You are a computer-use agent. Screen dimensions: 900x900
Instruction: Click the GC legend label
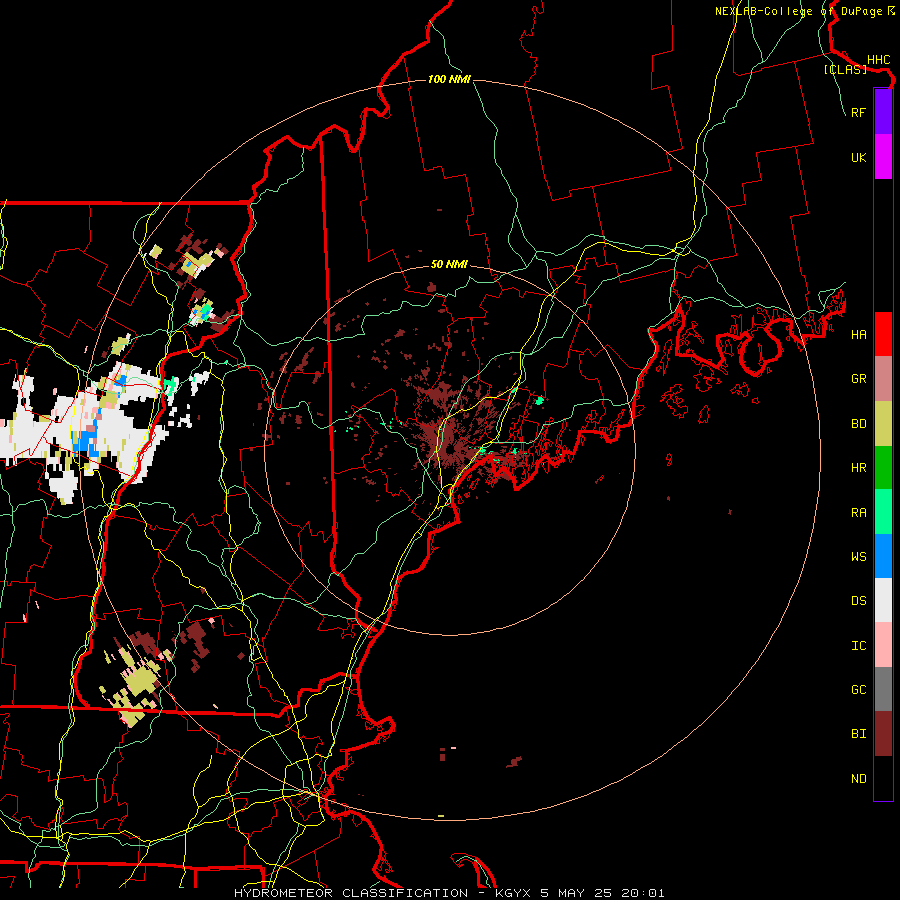click(858, 690)
